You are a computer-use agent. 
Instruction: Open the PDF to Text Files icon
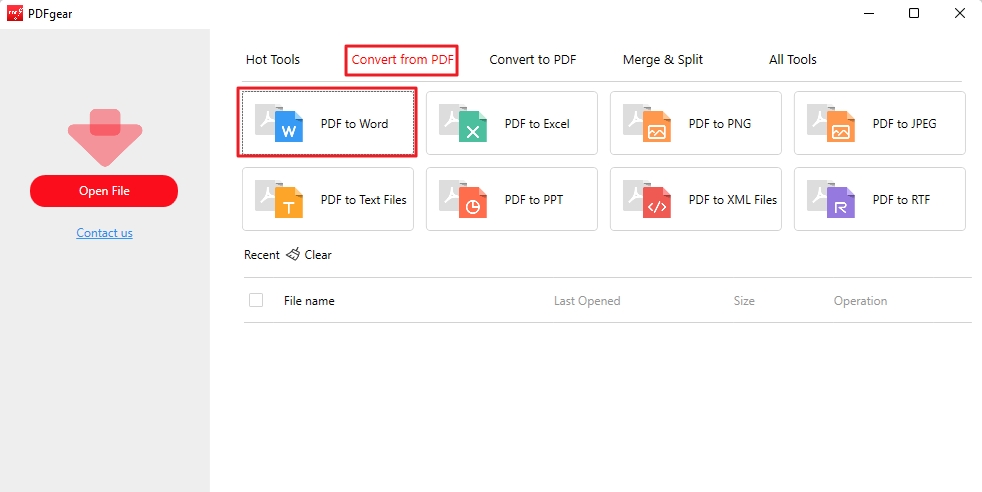coord(279,199)
